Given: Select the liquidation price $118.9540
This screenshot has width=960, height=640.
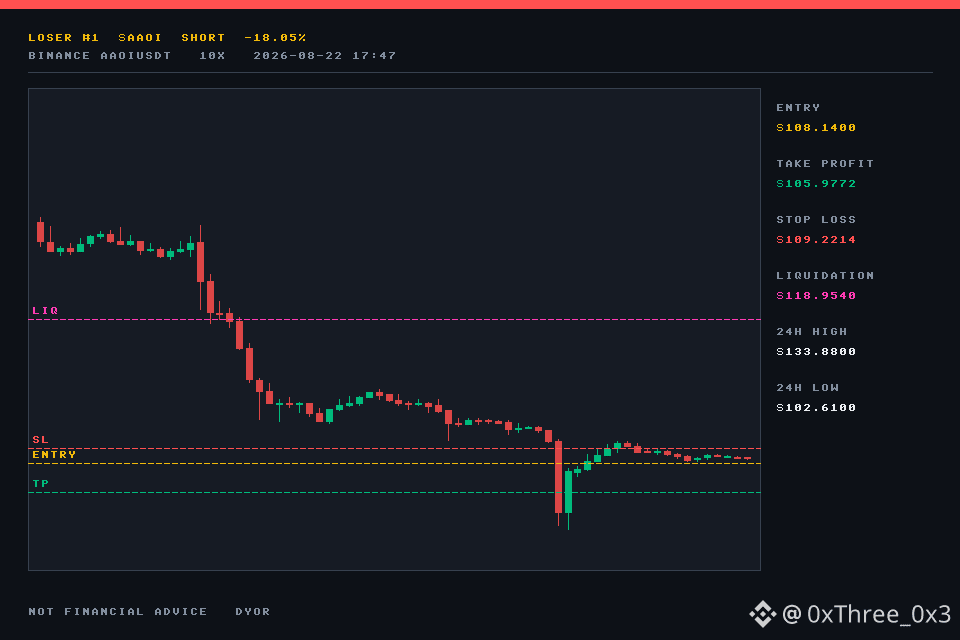Looking at the screenshot, I should click(x=816, y=296).
